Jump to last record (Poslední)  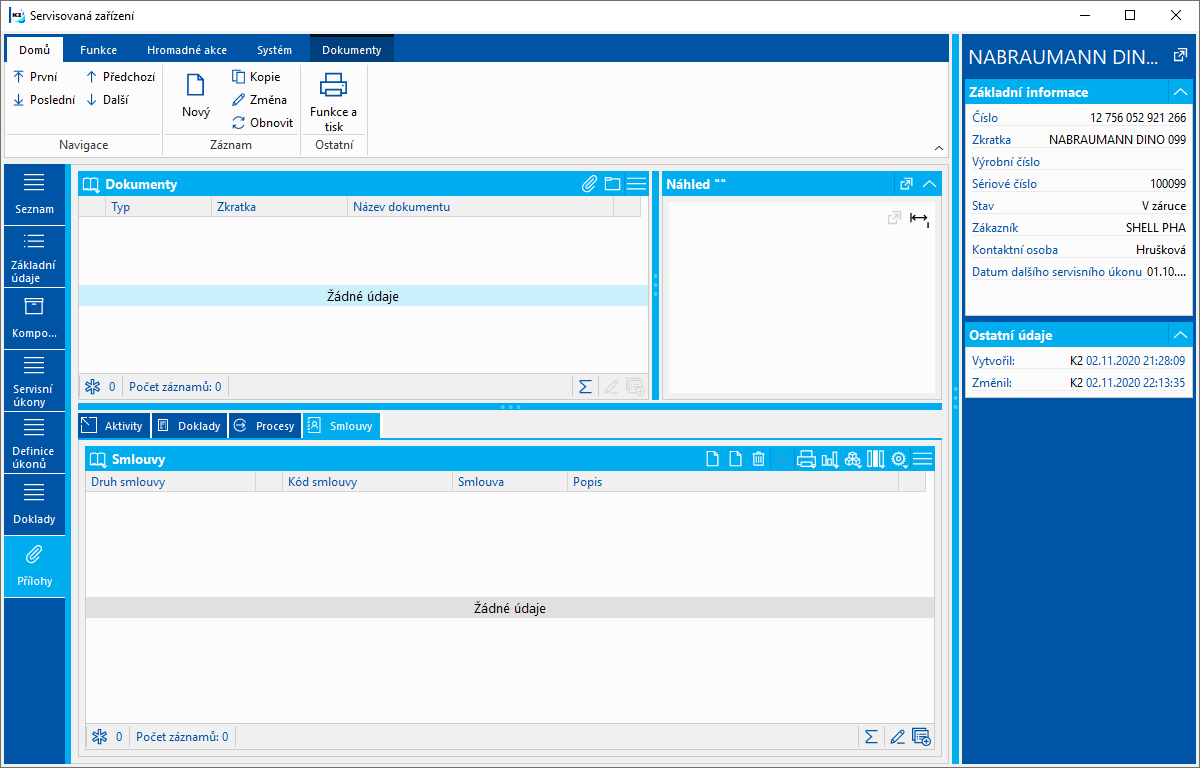point(44,99)
